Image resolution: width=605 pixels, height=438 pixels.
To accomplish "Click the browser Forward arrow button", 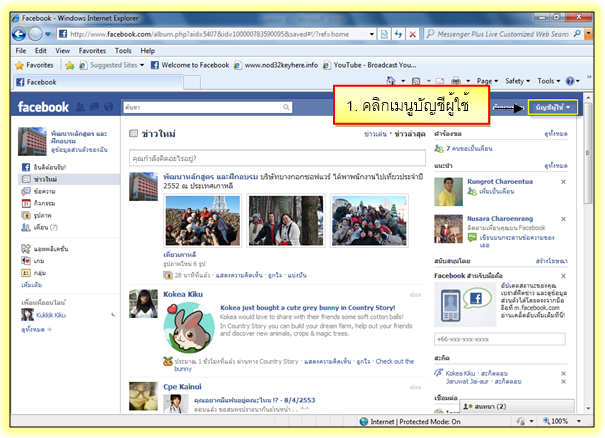I will [x=35, y=34].
